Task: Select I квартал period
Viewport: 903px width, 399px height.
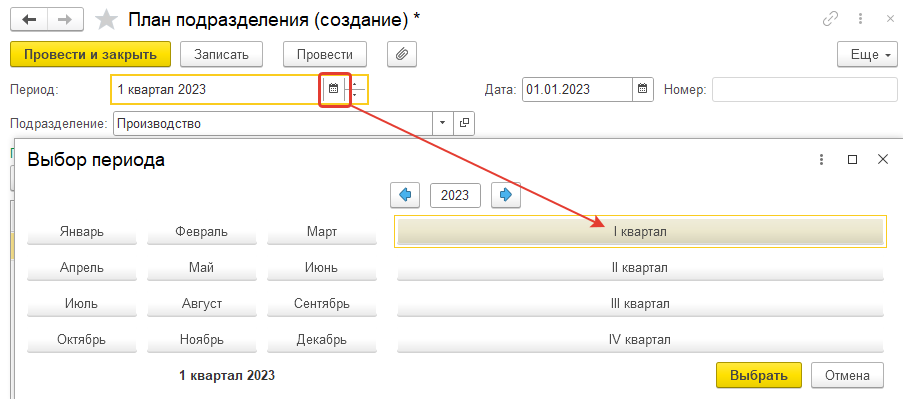Action: [640, 231]
